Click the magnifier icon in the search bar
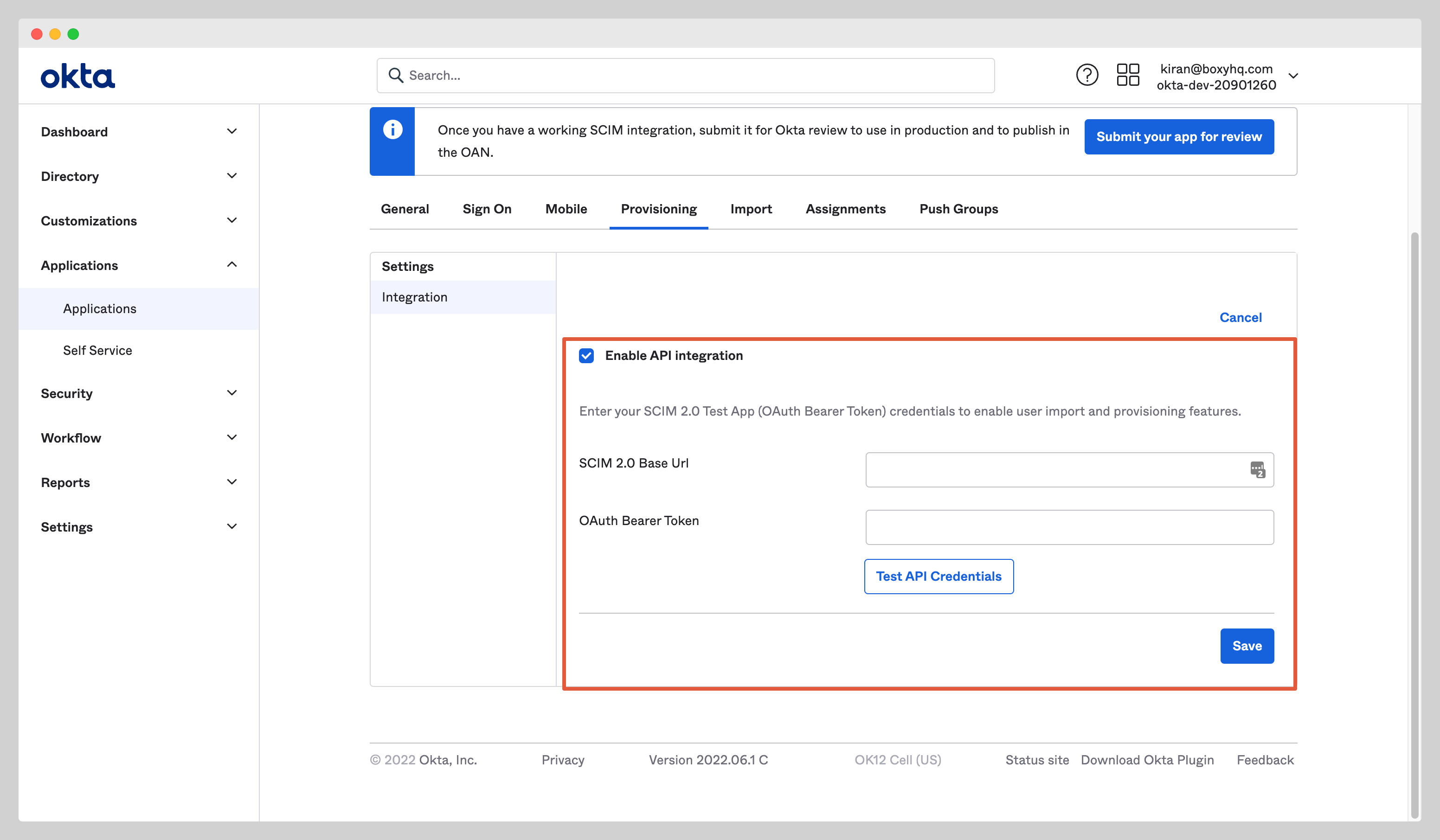Screen dimensions: 1440x840 396,75
